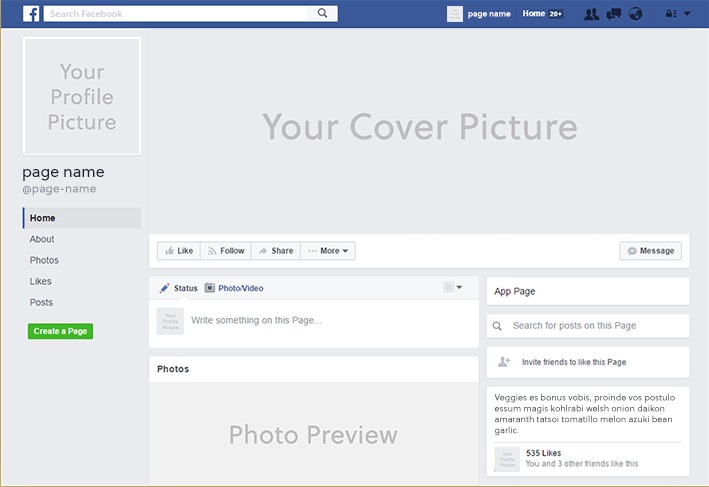Viewport: 709px width, 487px height.
Task: Click the page name heading
Action: point(63,172)
